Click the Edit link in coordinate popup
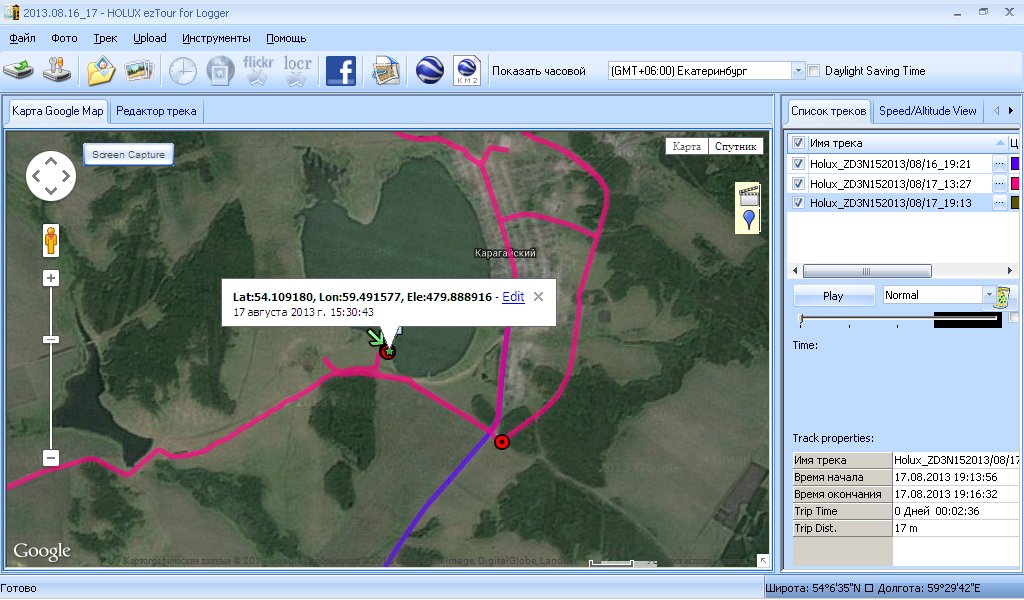 pos(513,296)
